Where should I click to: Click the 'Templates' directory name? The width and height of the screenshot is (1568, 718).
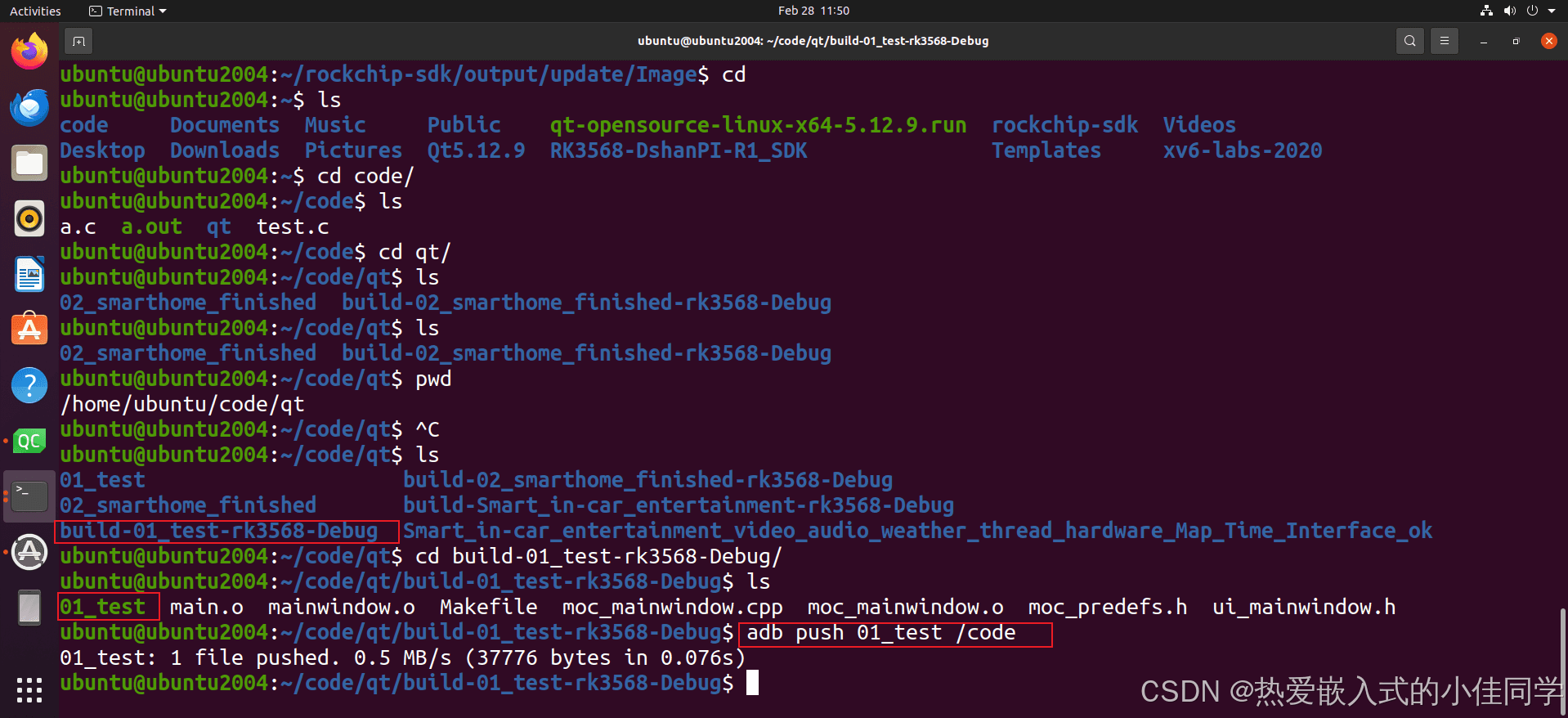point(1046,150)
